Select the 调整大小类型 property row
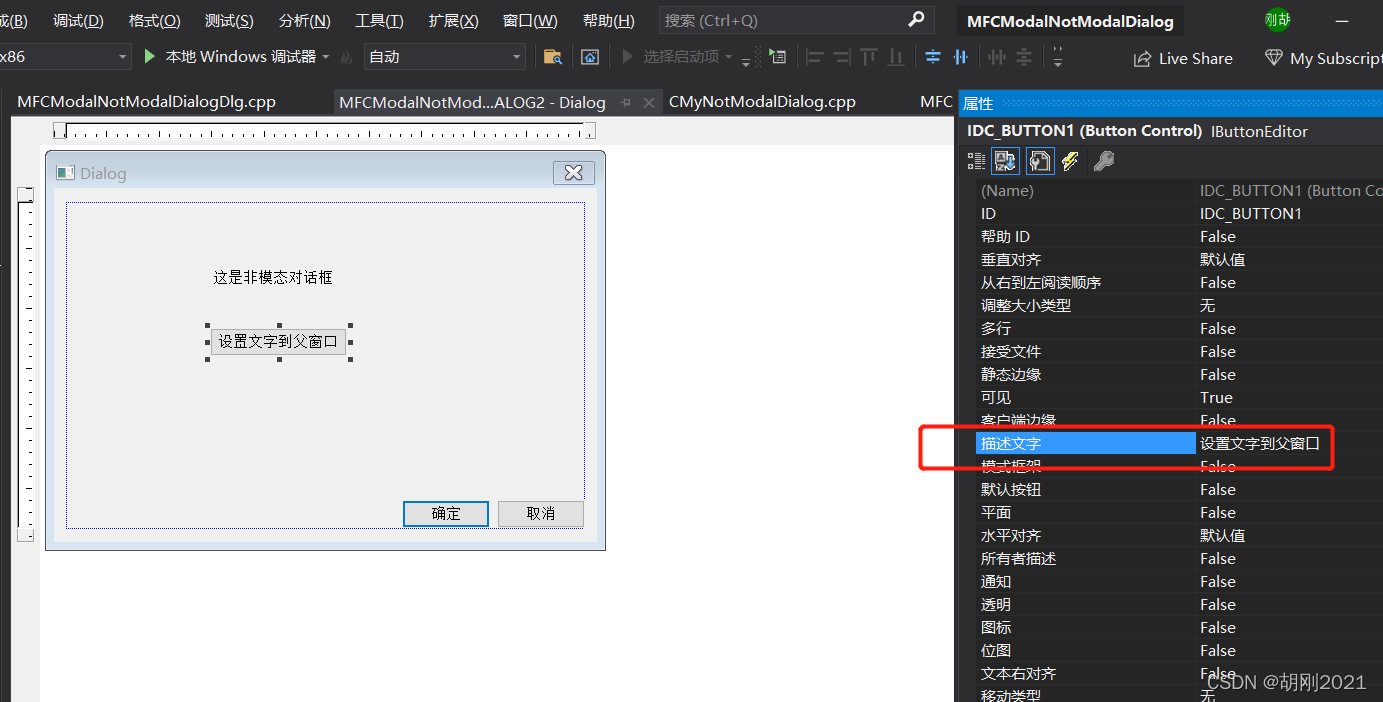The height and width of the screenshot is (702, 1383). point(1179,305)
